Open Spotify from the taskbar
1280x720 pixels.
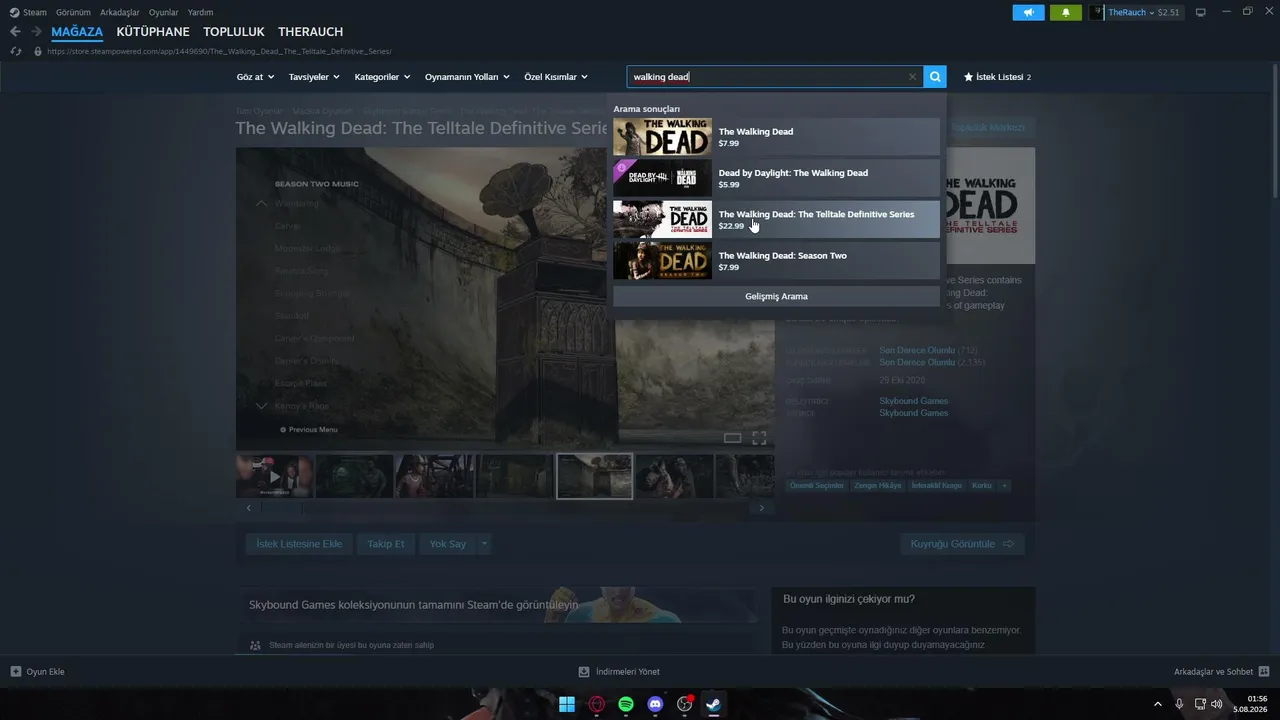coord(626,704)
